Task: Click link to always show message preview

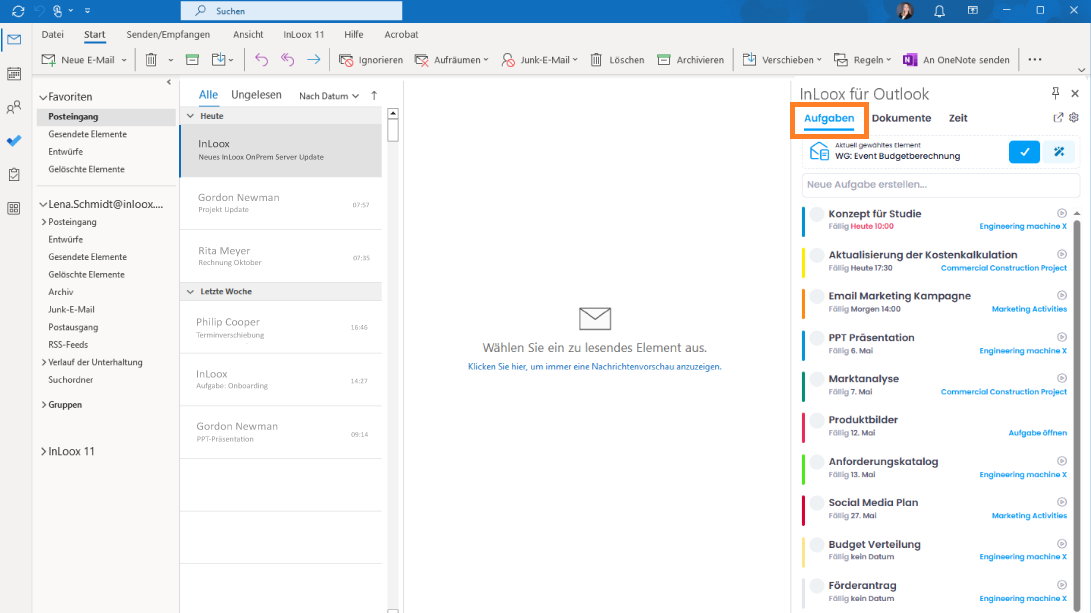Action: tap(595, 367)
